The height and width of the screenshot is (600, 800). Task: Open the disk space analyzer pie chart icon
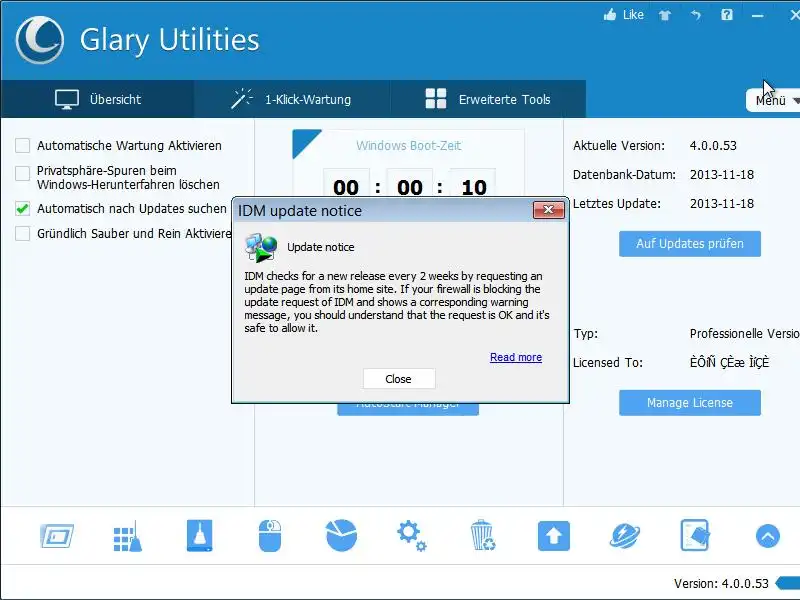tap(341, 535)
